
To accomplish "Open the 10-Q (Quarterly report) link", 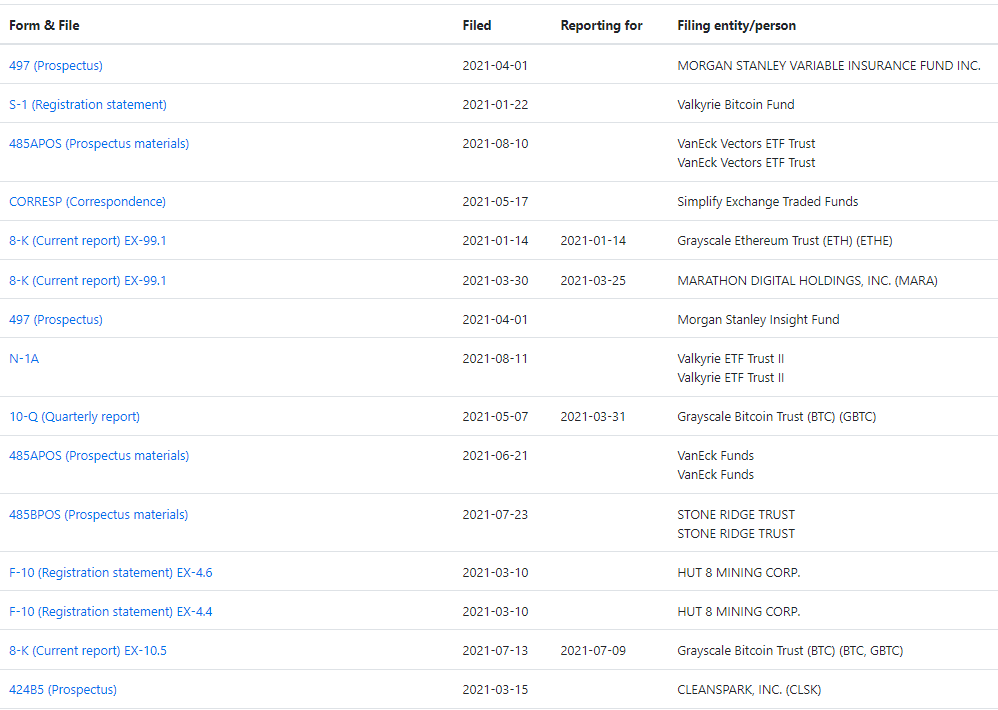I will [74, 417].
